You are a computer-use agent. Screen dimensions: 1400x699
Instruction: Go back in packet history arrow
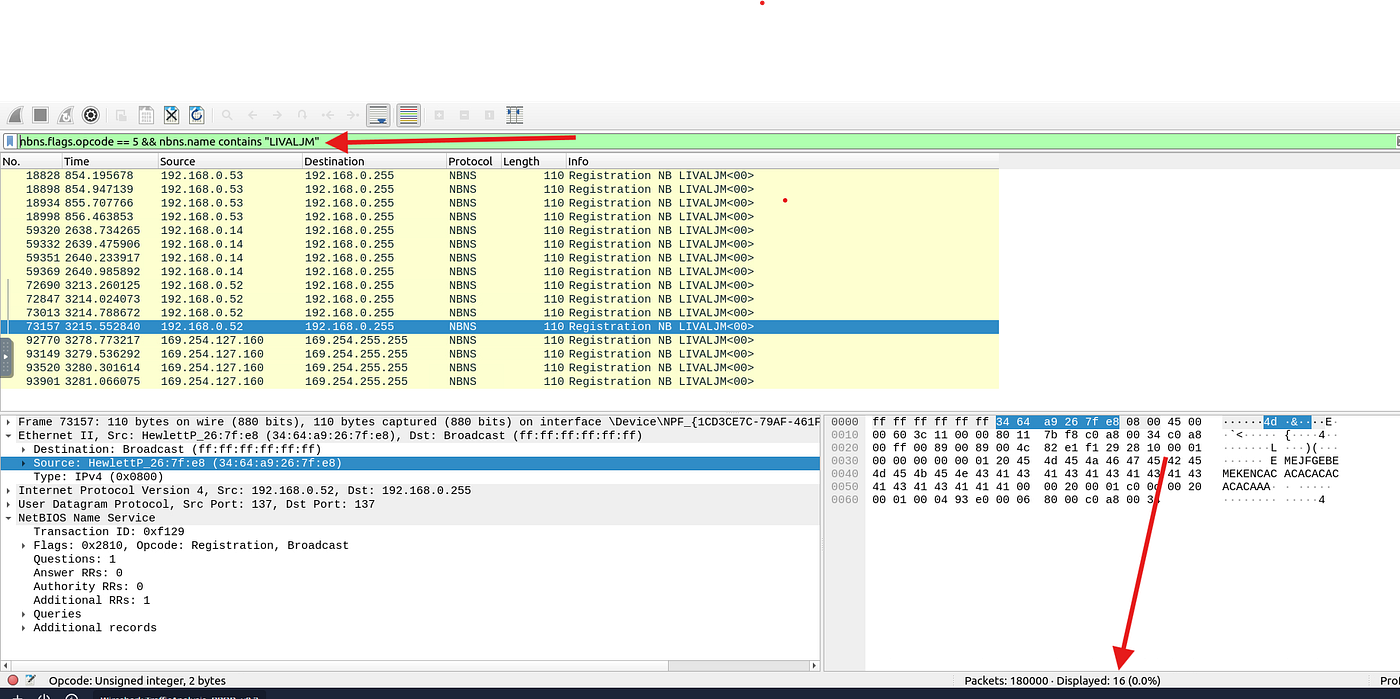click(252, 115)
